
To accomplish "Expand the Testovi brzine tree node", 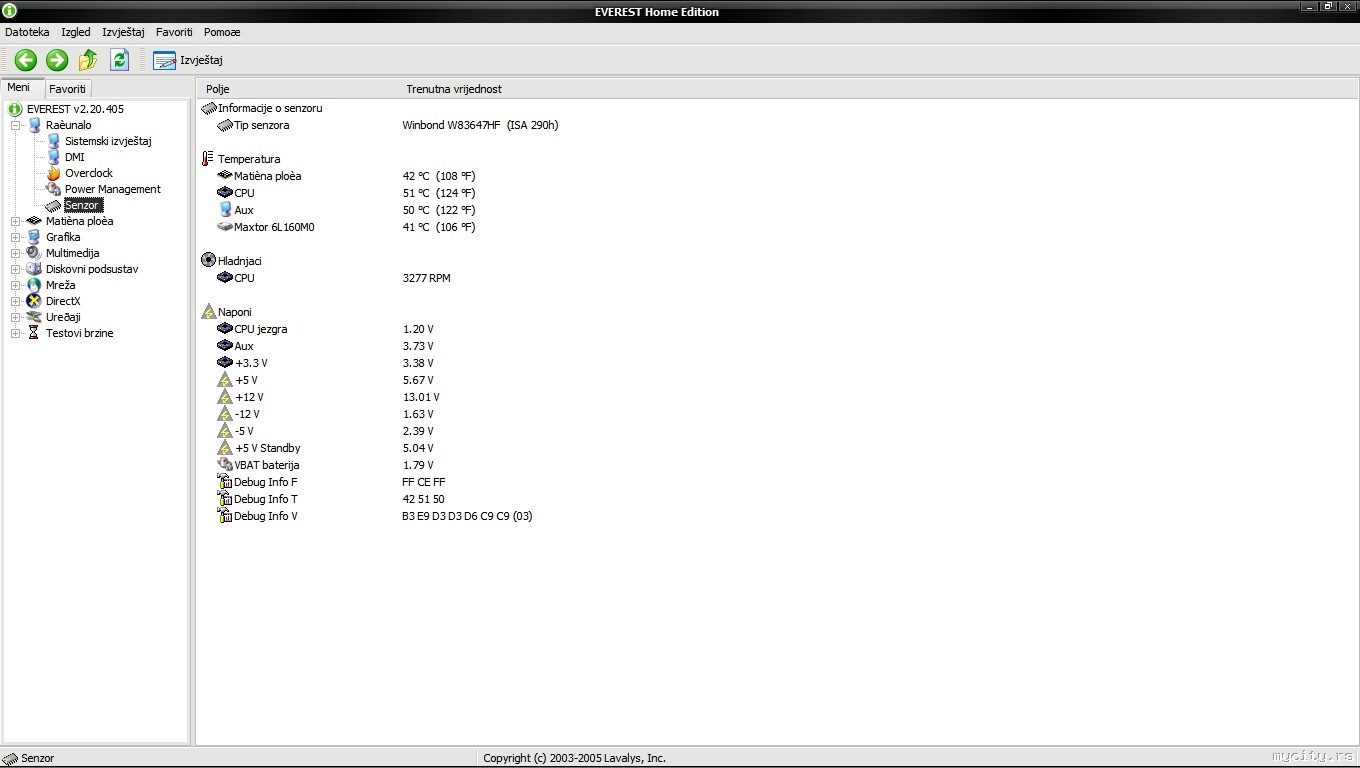I will coord(16,333).
